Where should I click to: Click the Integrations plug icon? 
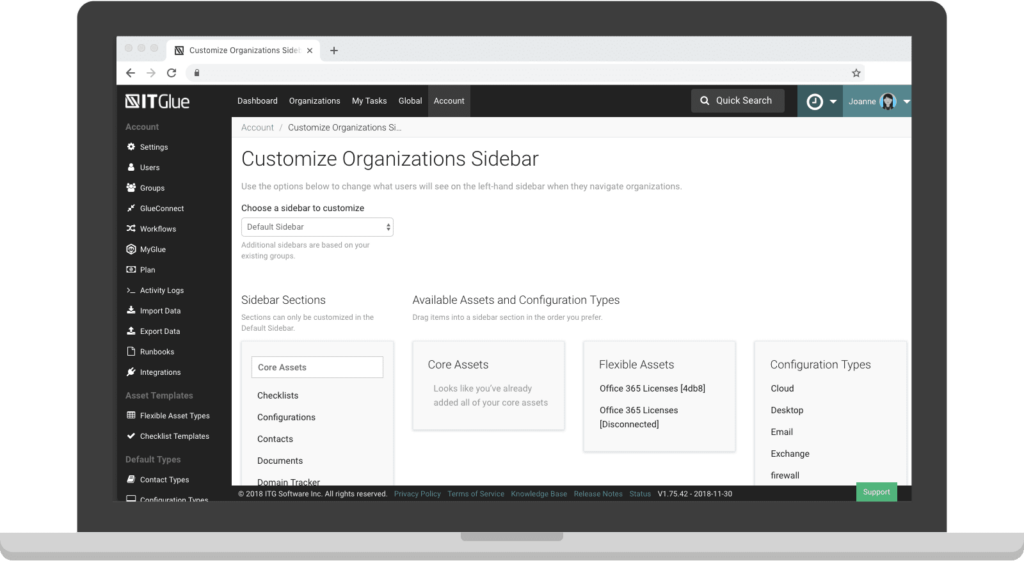tap(131, 372)
